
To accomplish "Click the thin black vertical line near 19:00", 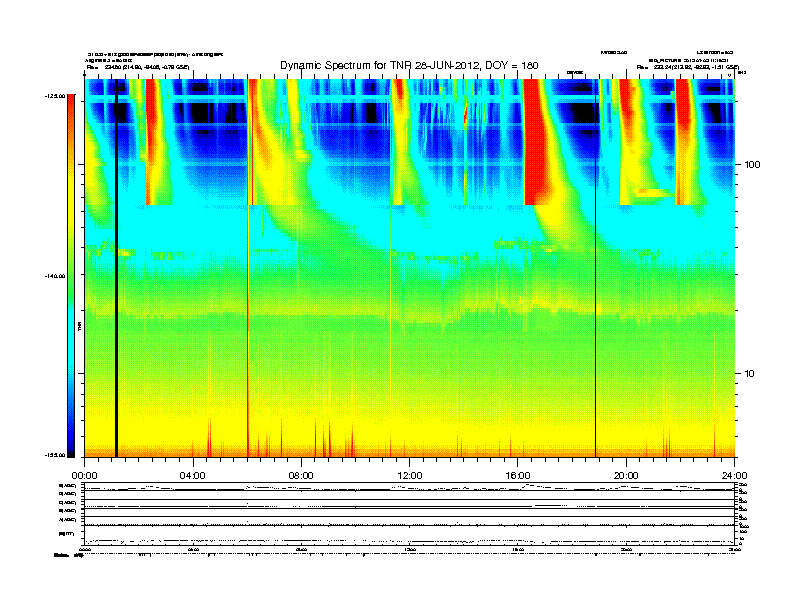I will tap(595, 268).
